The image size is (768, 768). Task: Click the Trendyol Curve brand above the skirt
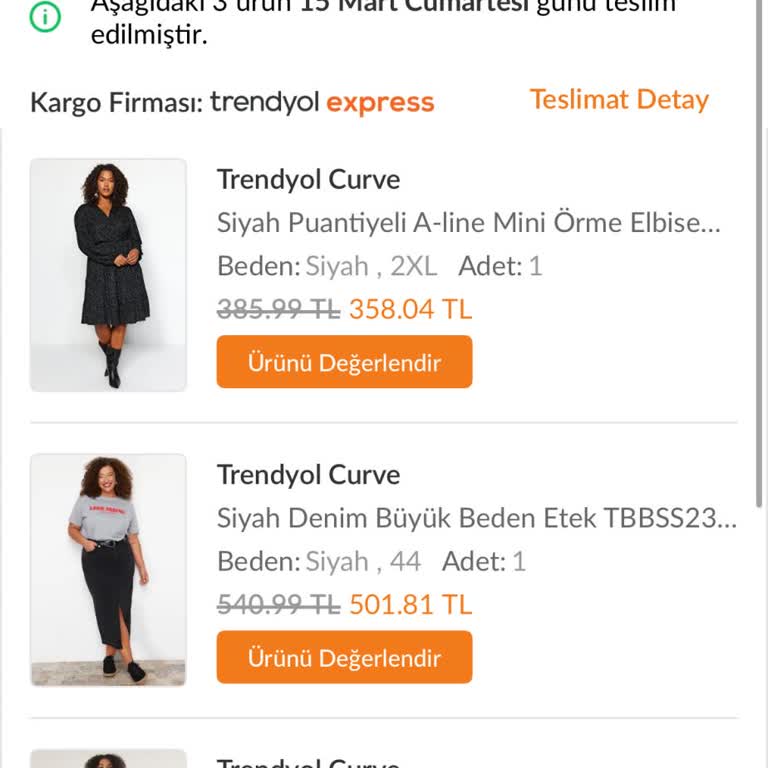tap(308, 475)
